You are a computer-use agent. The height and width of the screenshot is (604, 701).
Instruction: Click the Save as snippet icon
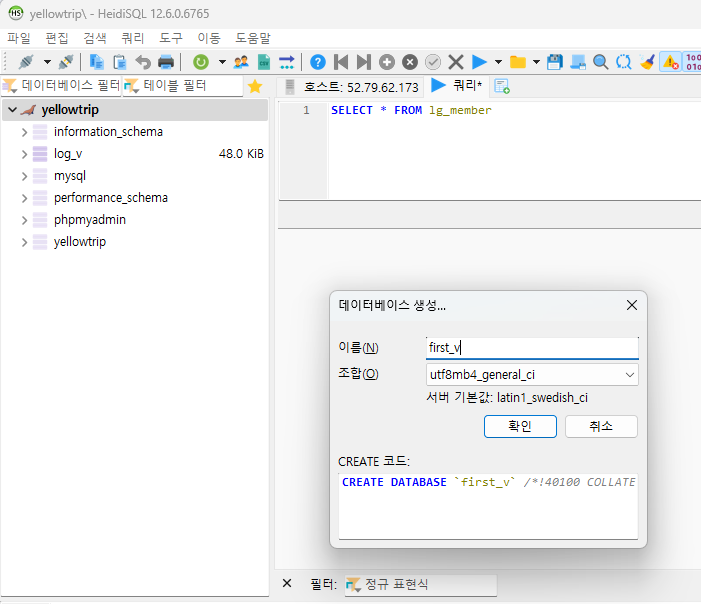tap(578, 62)
